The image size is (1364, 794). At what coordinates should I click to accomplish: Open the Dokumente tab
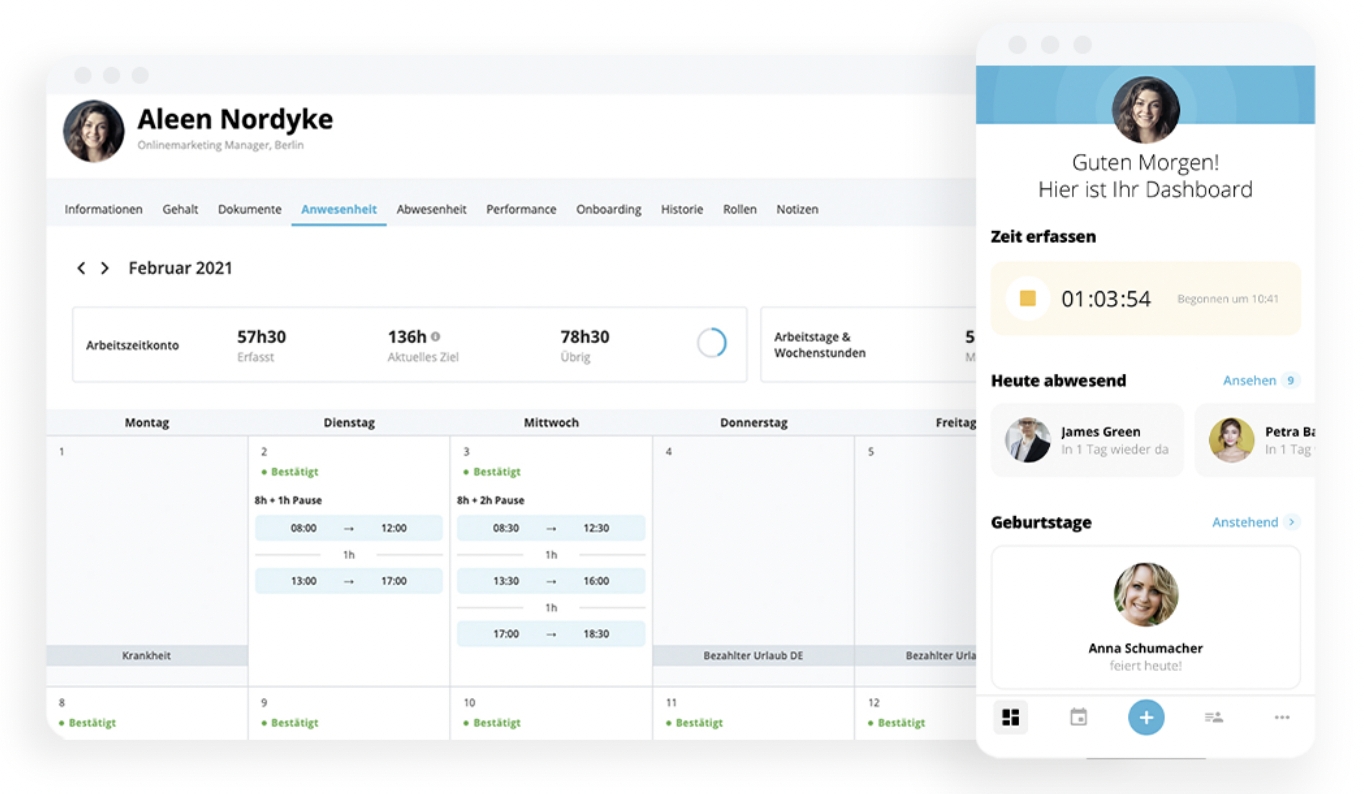pos(249,210)
